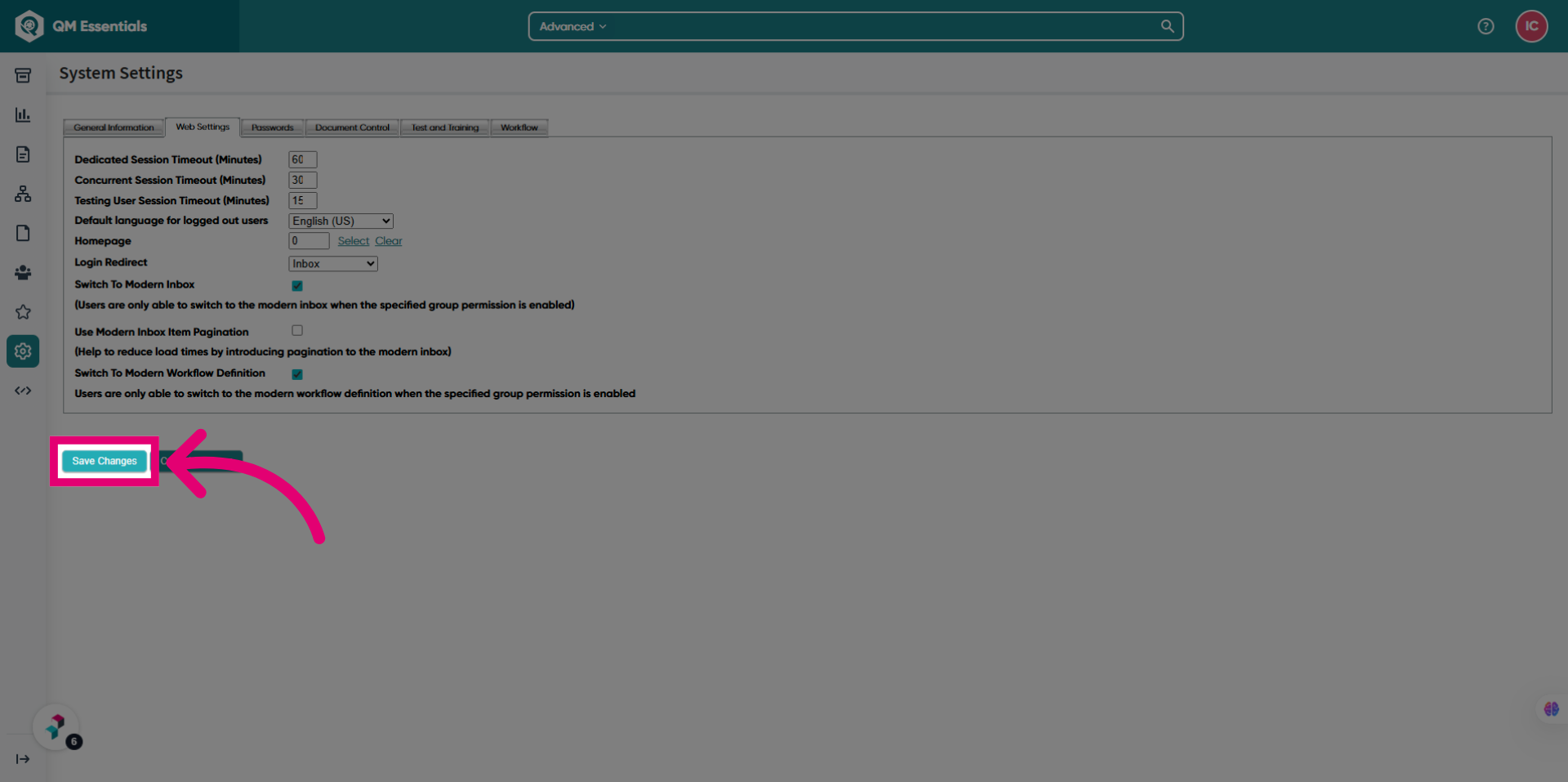Open the Advanced search type dropdown
Viewport: 1568px width, 782px height.
[572, 26]
